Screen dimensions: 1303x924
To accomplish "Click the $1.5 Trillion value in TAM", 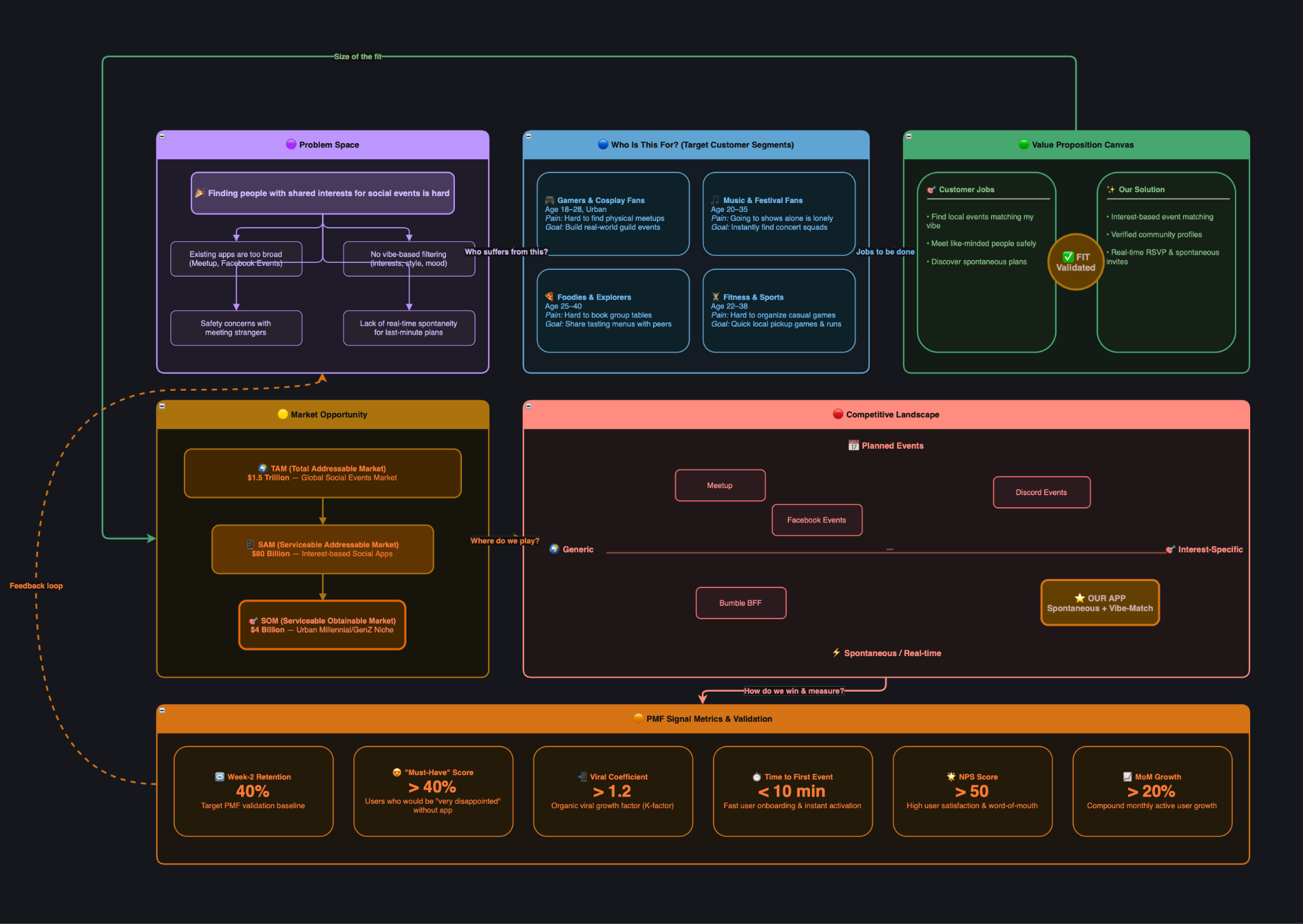I will click(268, 477).
